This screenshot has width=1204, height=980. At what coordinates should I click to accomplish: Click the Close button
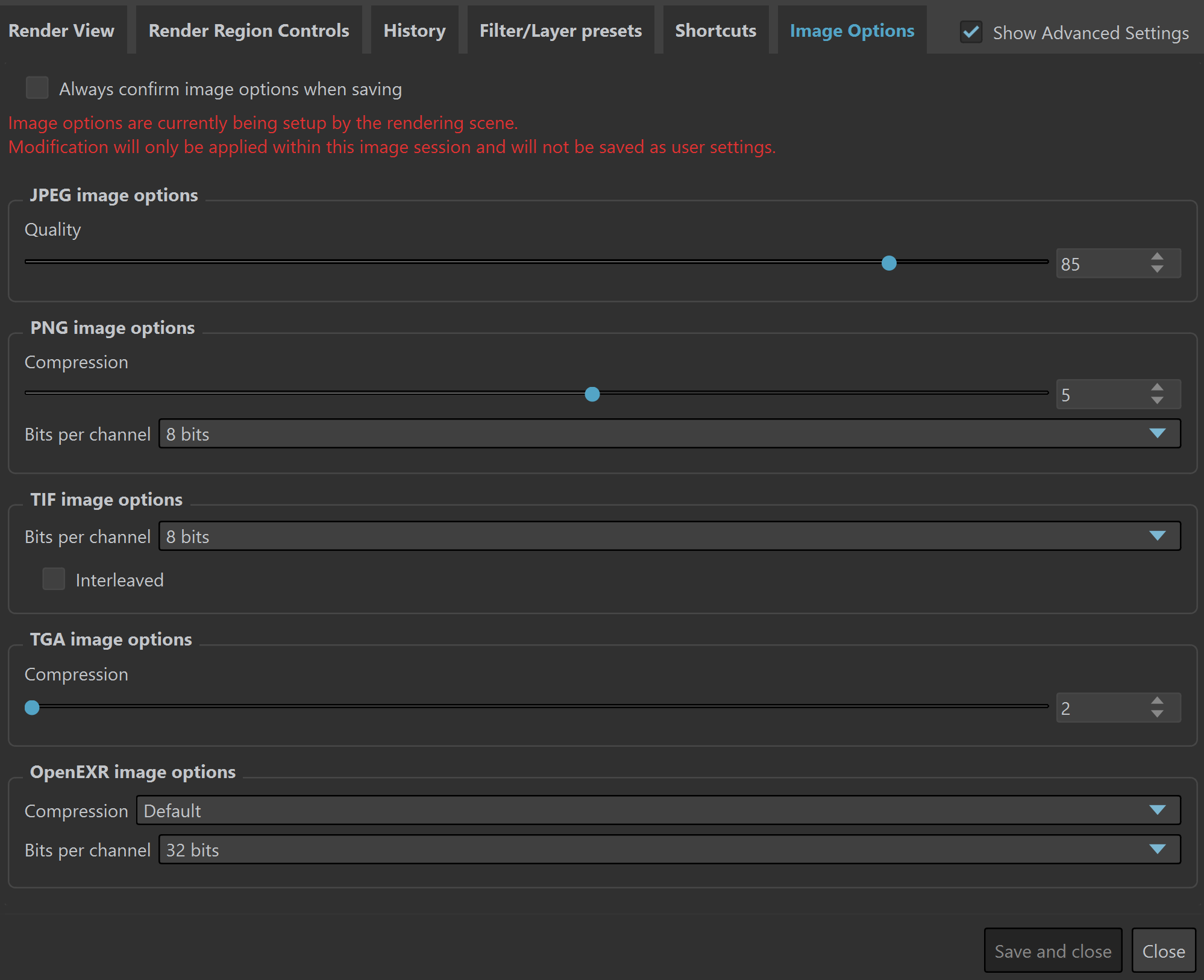[x=1164, y=950]
